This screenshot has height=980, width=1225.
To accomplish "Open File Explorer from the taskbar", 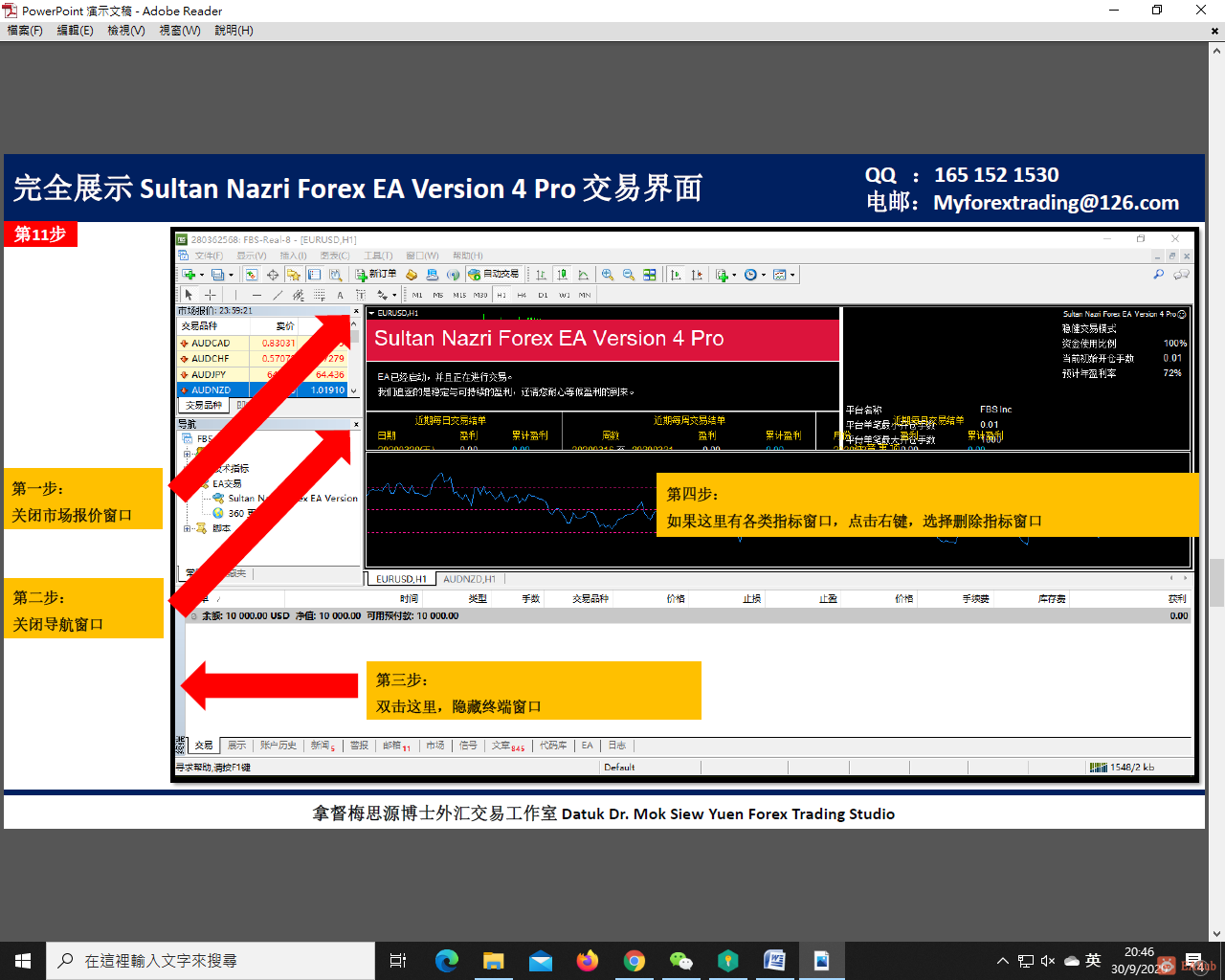I will (494, 961).
